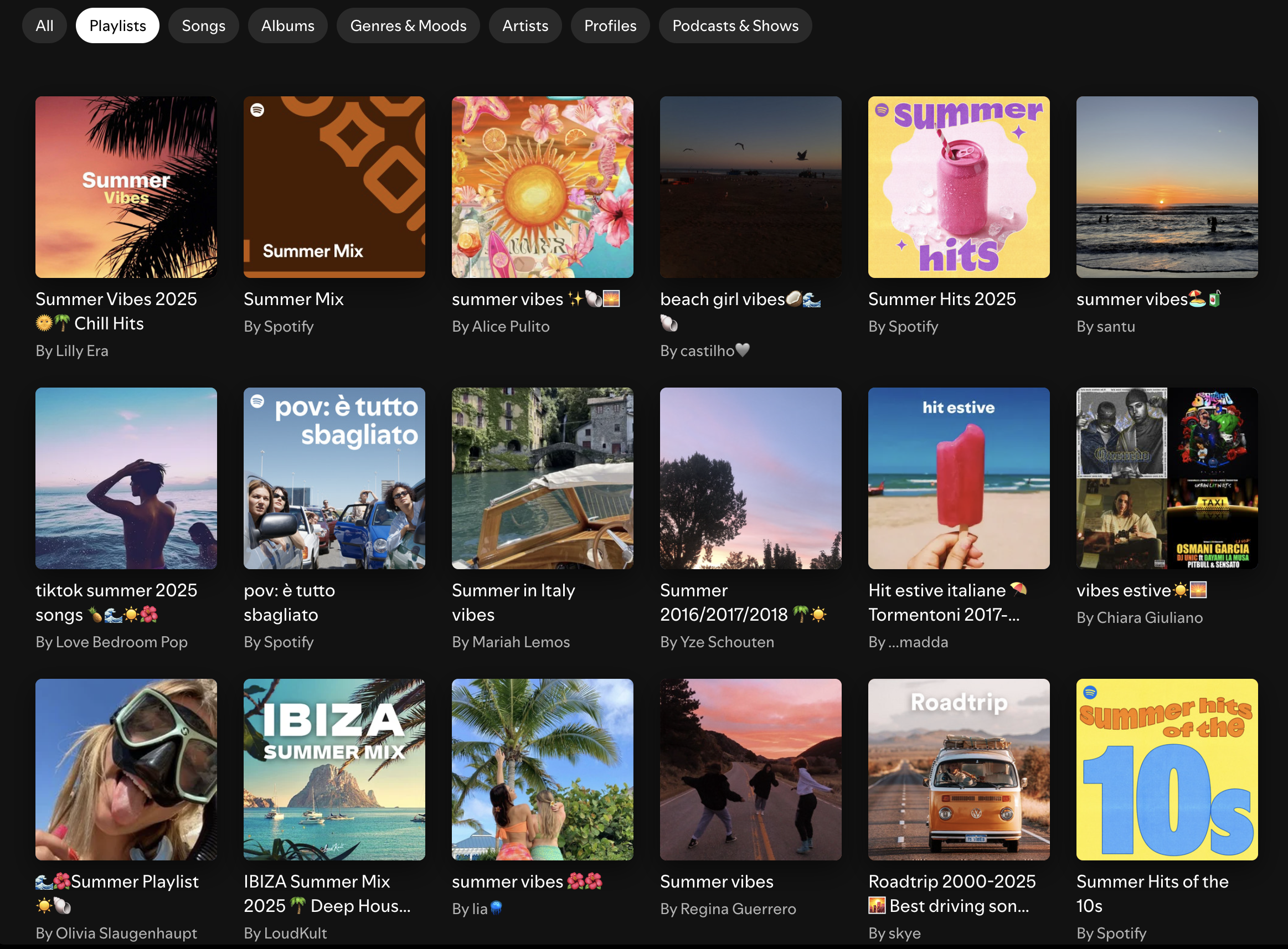Click the tiktok summer 2025 songs title

(x=116, y=602)
